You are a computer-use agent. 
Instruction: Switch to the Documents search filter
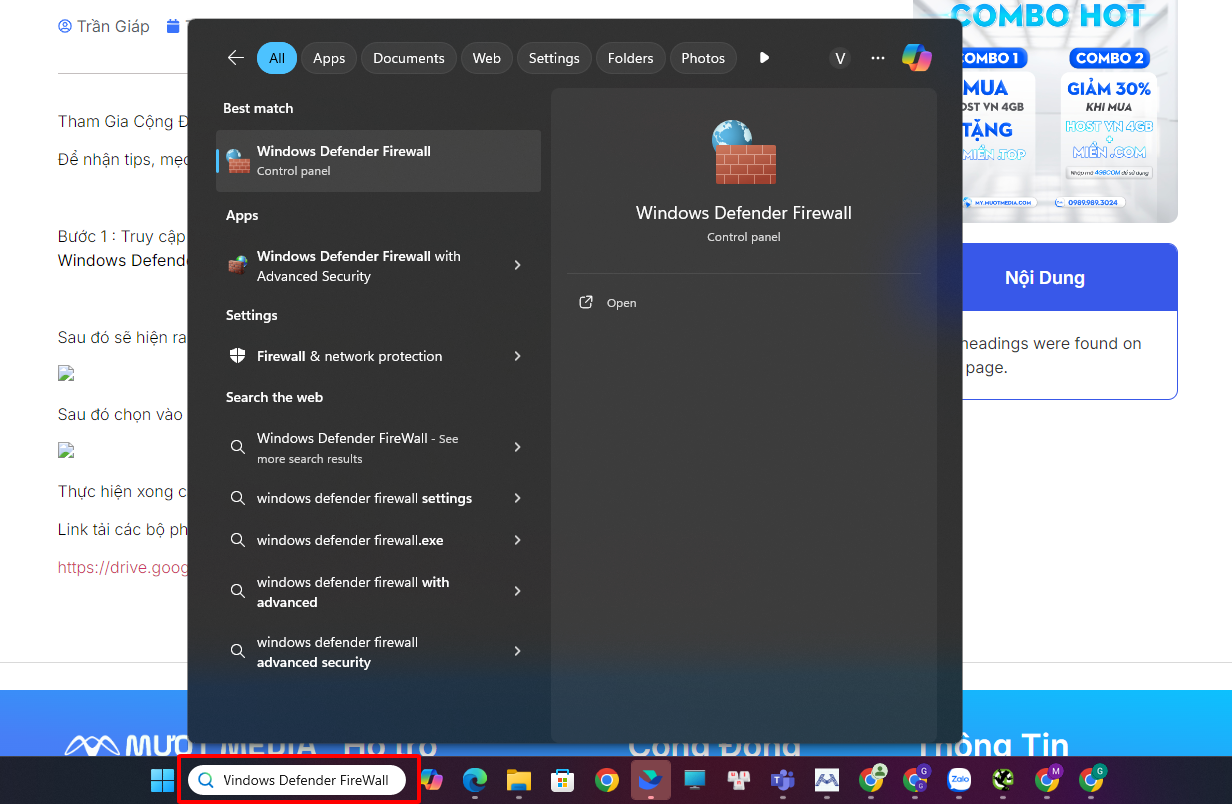(409, 58)
